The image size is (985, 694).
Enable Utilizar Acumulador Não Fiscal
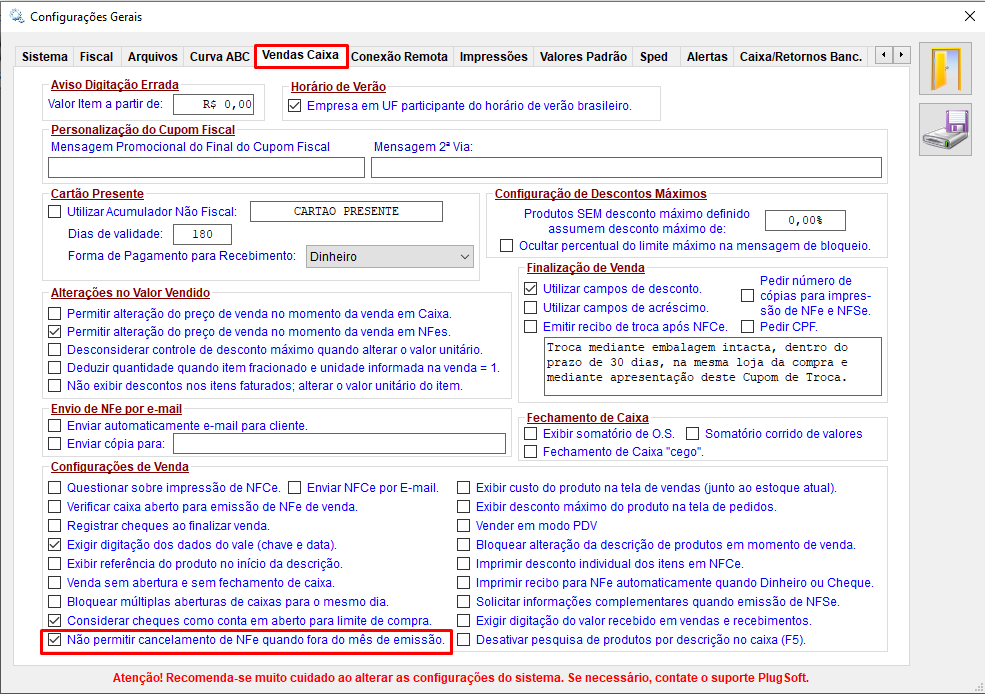tap(55, 212)
